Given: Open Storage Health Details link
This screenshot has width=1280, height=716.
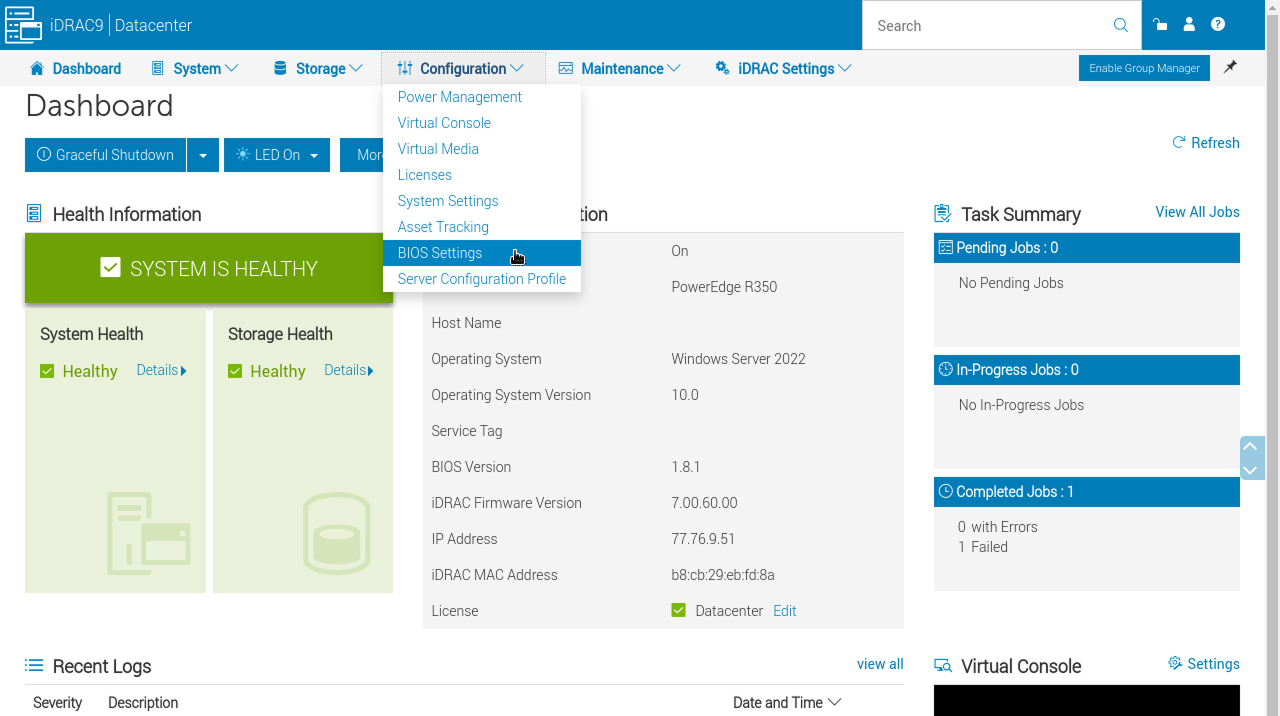Looking at the screenshot, I should point(349,370).
